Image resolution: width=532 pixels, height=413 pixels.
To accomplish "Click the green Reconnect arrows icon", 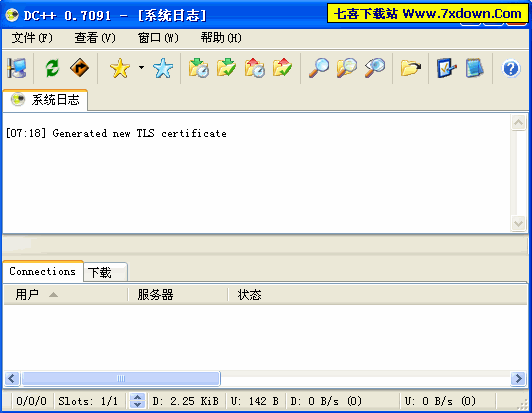I will coord(52,68).
